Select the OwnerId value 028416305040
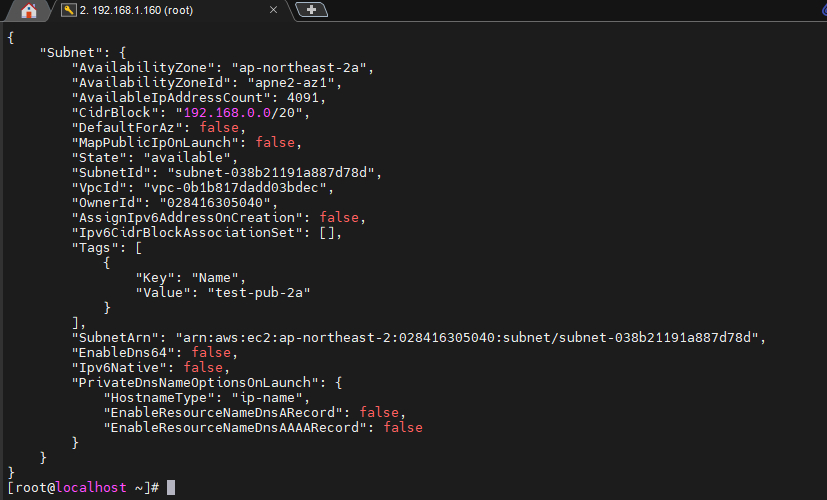 pos(215,203)
